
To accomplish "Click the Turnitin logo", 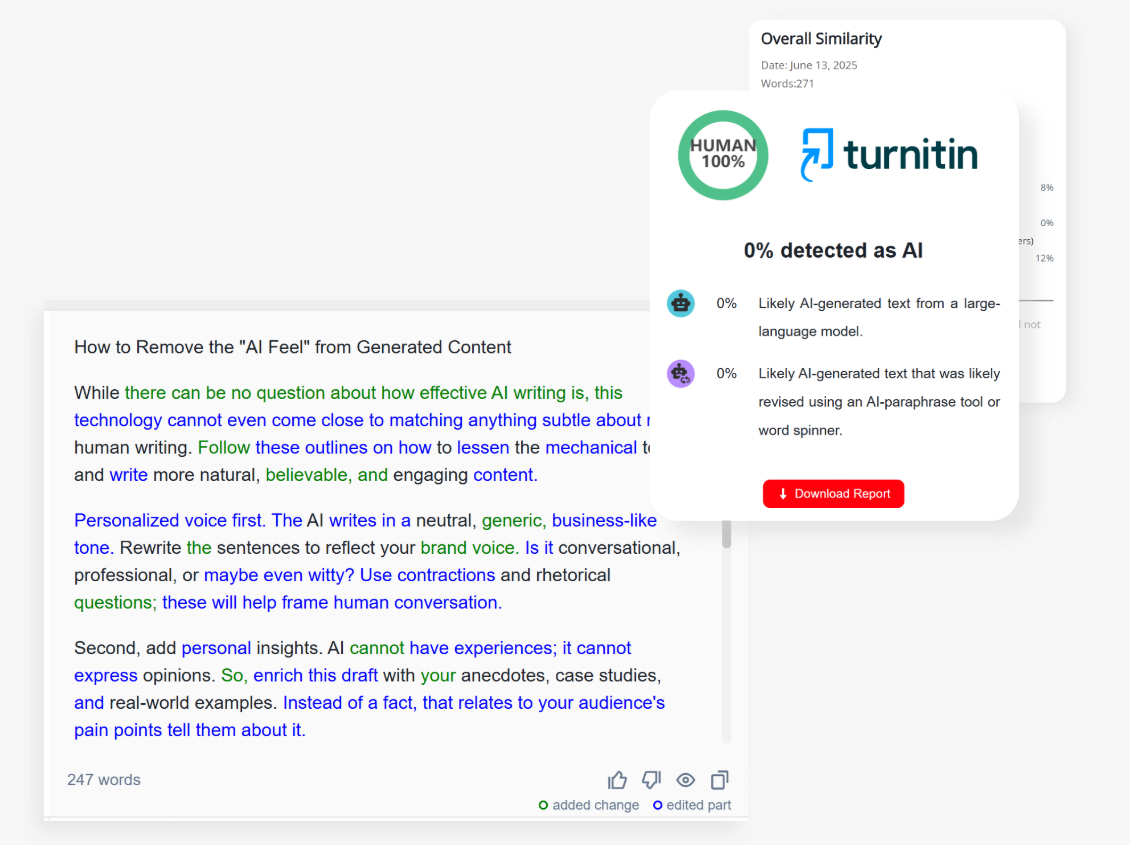I will point(889,155).
